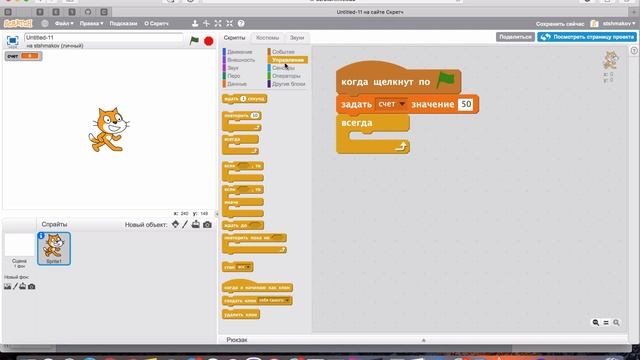Click the cat sprite on the stage

[109, 129]
